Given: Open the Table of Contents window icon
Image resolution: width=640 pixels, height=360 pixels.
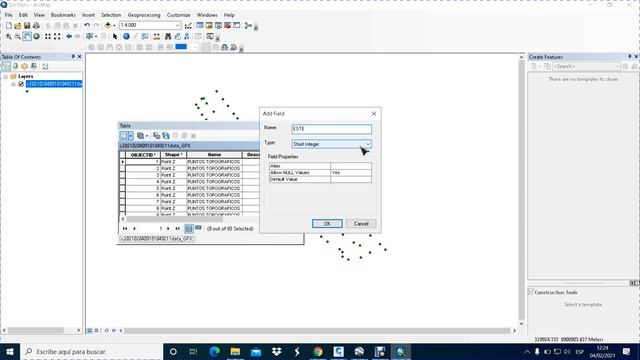Looking at the screenshot, I should pos(200,25).
